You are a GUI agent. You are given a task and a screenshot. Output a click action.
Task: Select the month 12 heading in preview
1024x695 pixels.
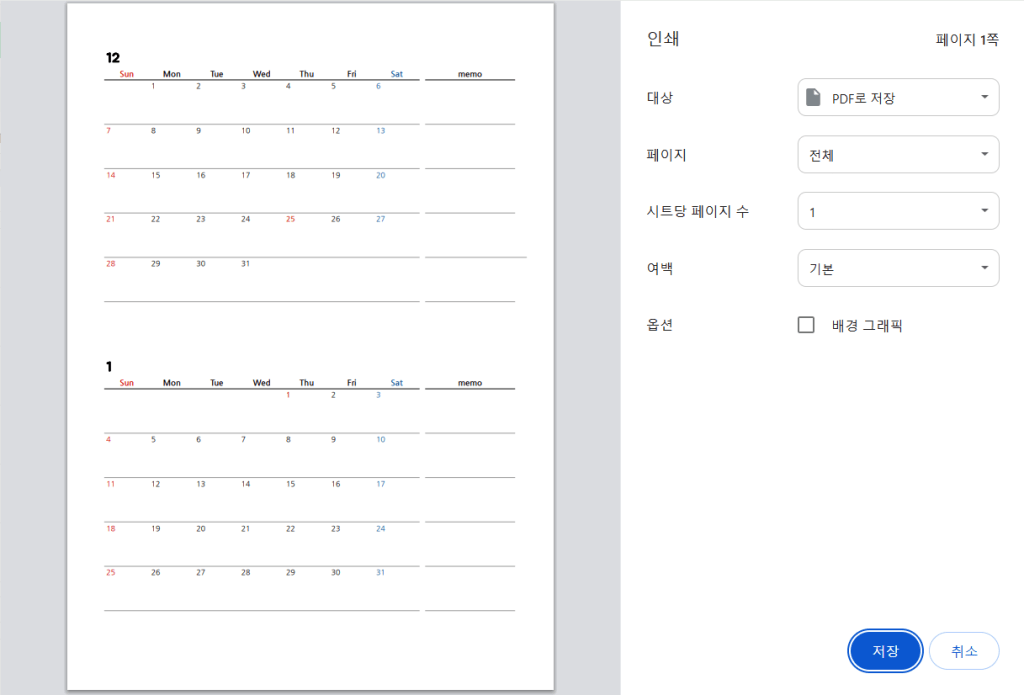tap(112, 57)
